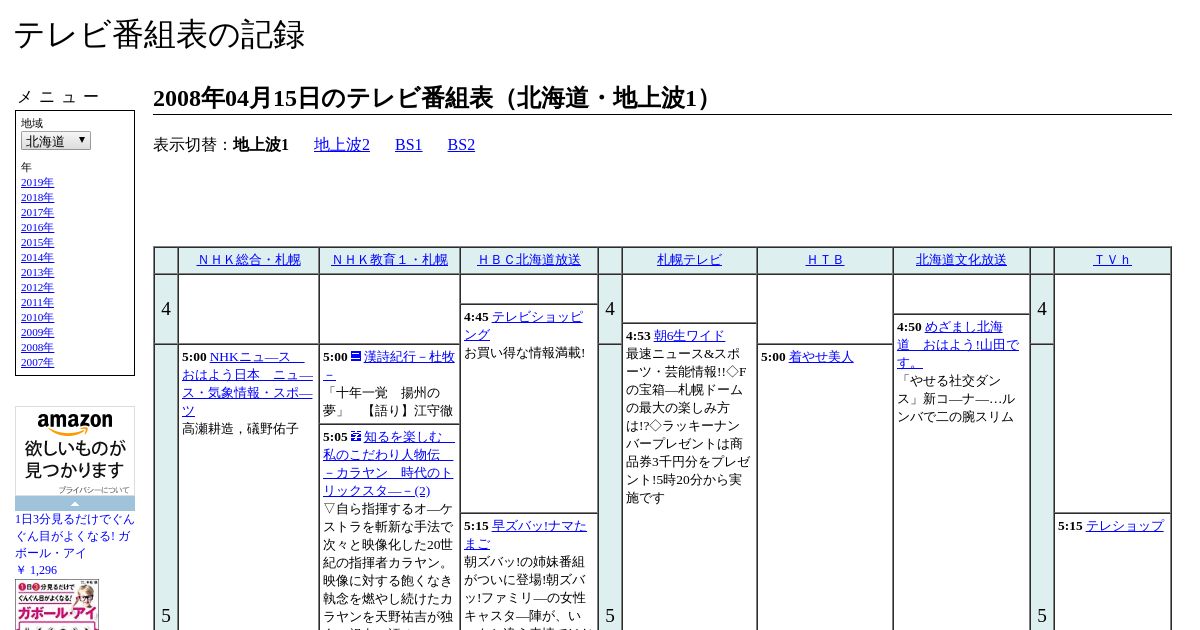1200x630 pixels.
Task: Click the broadcast icon beside 知るを楽しむ
Action: (x=356, y=436)
